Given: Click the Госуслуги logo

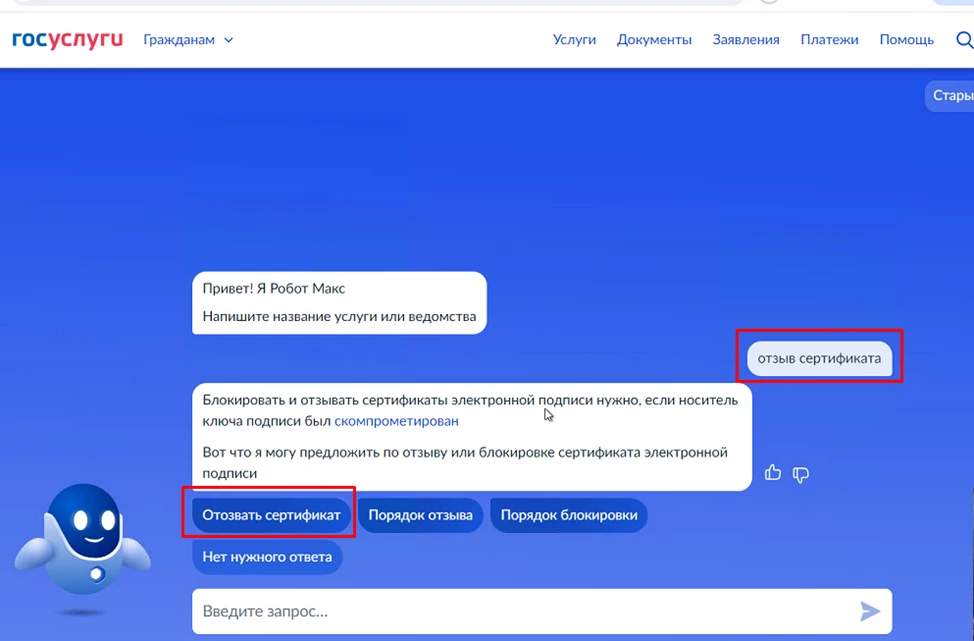Looking at the screenshot, I should click(67, 40).
